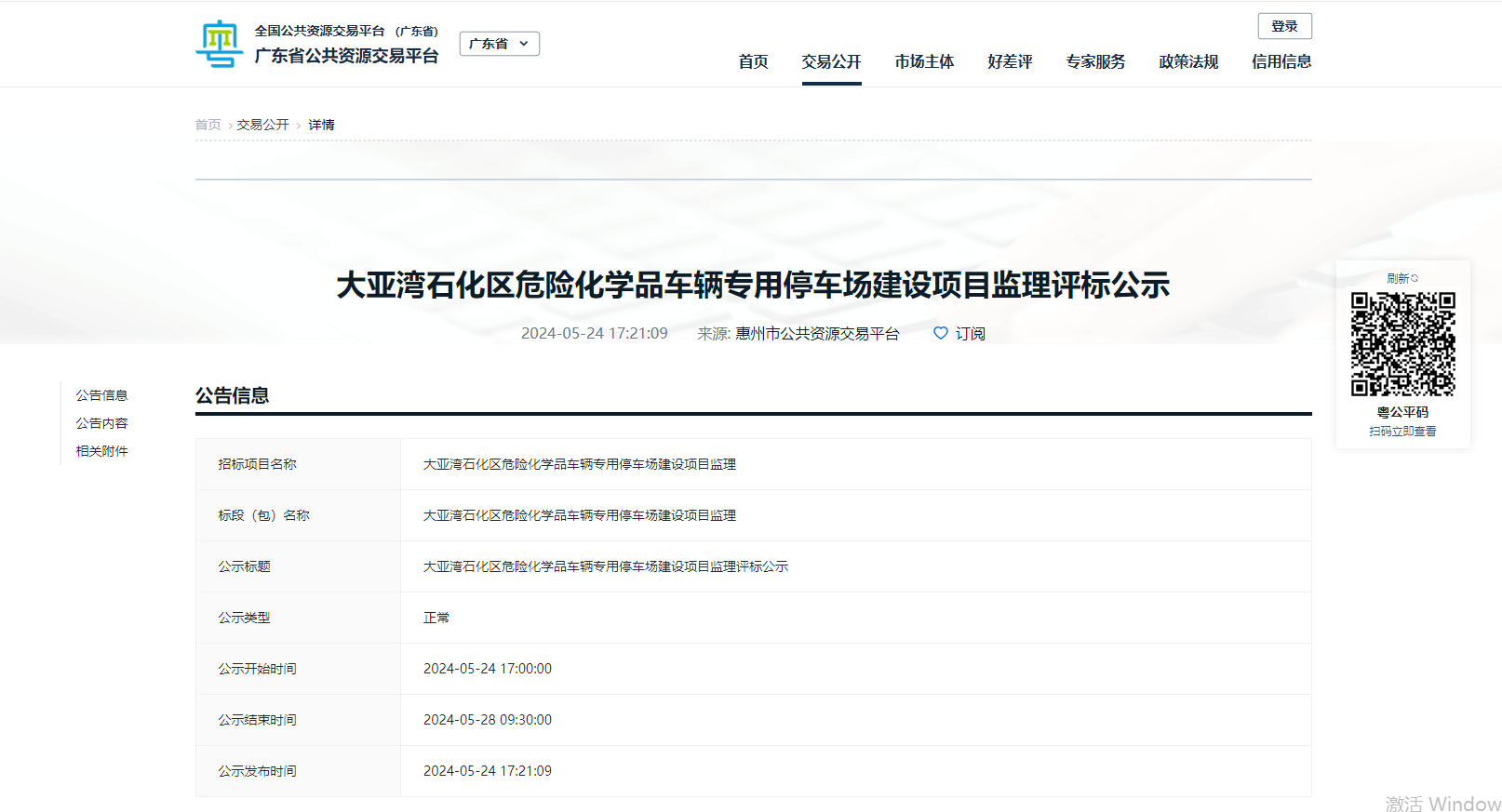Image resolution: width=1502 pixels, height=812 pixels.
Task: Click 首页 in the breadcrumb
Action: pyautogui.click(x=208, y=125)
